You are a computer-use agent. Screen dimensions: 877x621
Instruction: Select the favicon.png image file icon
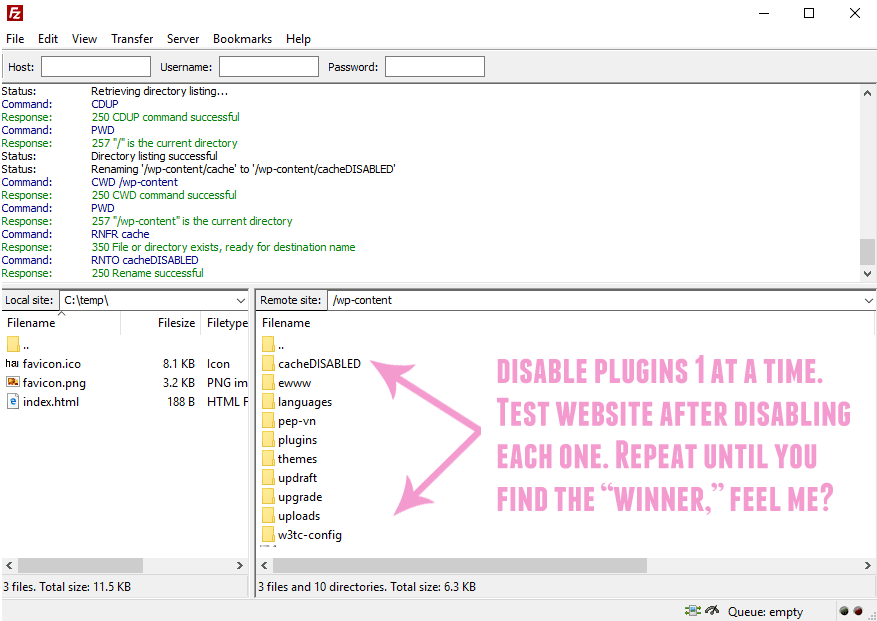click(12, 383)
